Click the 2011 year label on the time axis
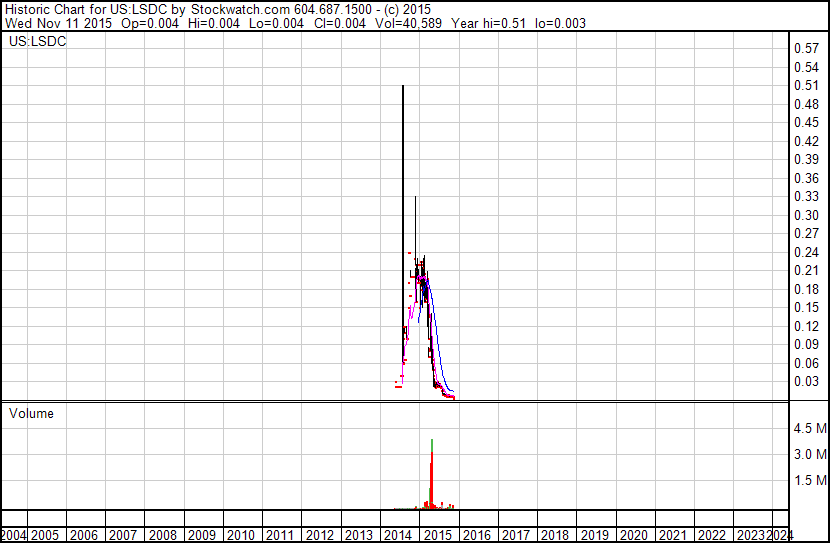 pos(280,535)
